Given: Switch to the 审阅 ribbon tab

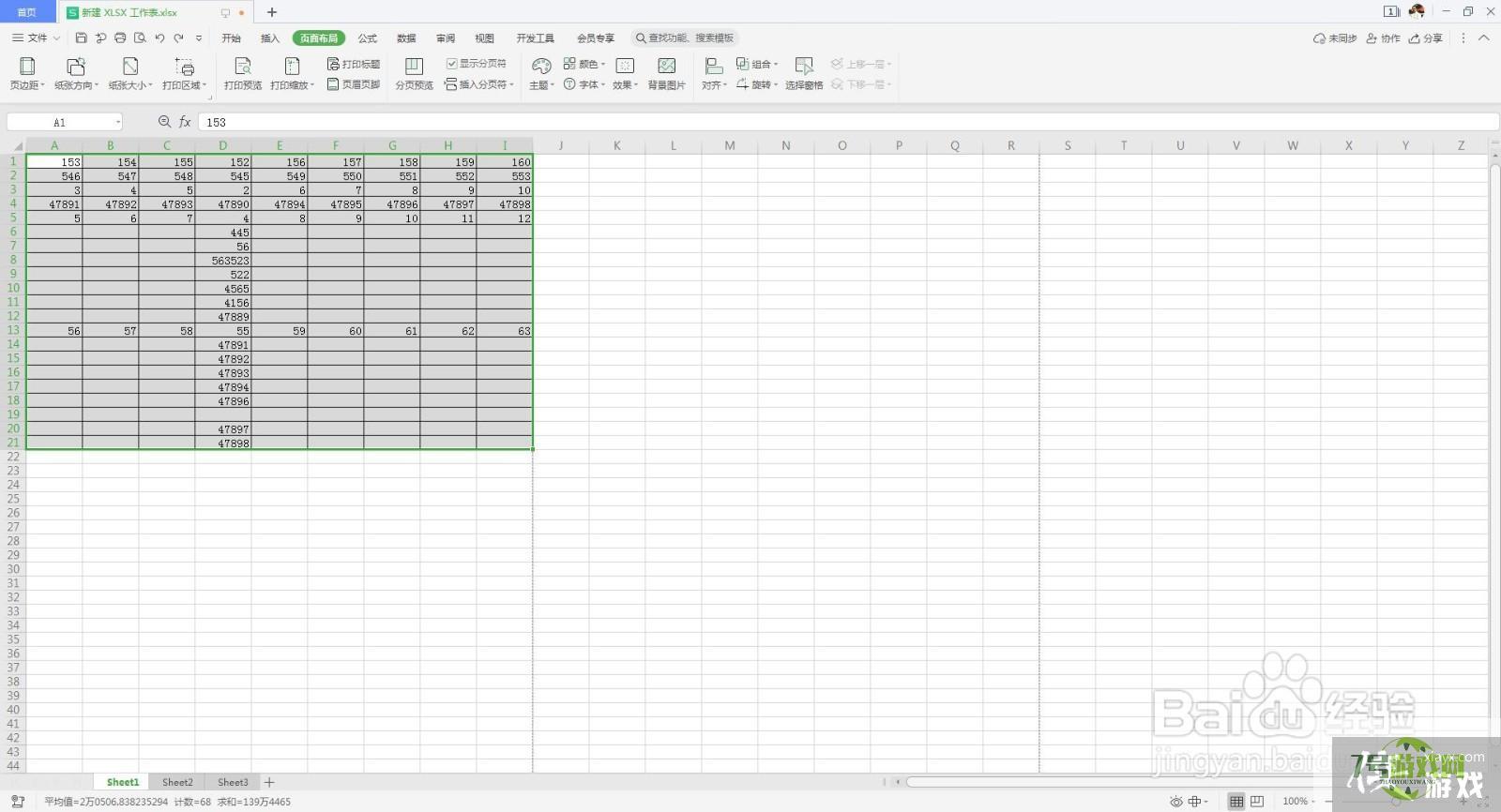Looking at the screenshot, I should 446,38.
